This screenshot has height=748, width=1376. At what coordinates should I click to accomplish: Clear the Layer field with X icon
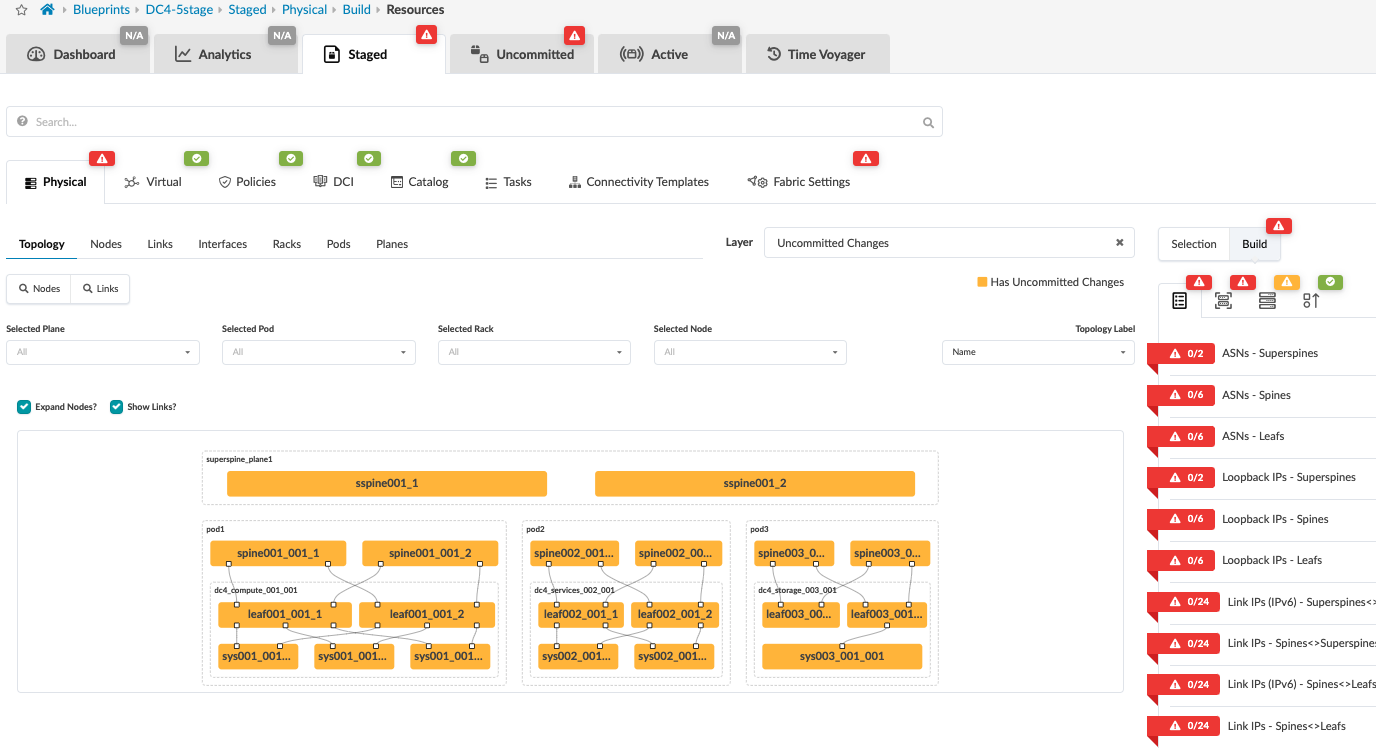tap(1119, 242)
